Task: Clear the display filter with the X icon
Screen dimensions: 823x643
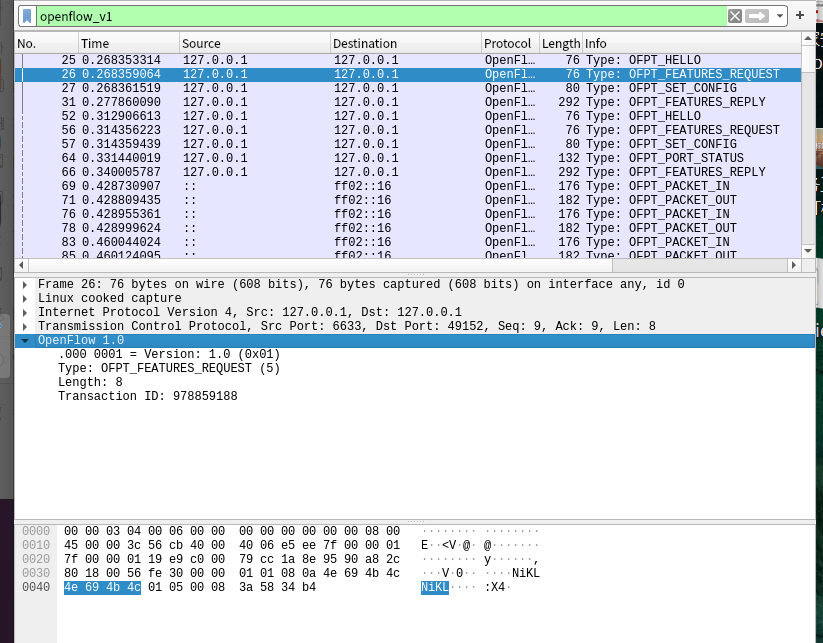Action: click(x=735, y=16)
